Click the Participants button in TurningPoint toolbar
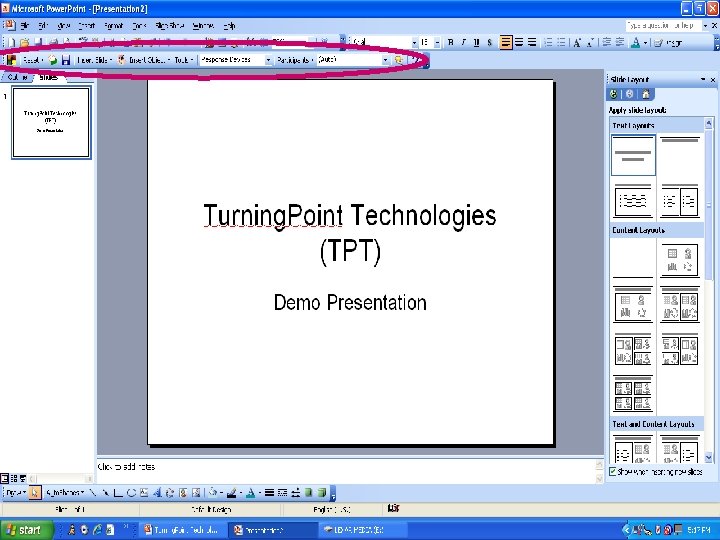The image size is (720, 540). 295,60
